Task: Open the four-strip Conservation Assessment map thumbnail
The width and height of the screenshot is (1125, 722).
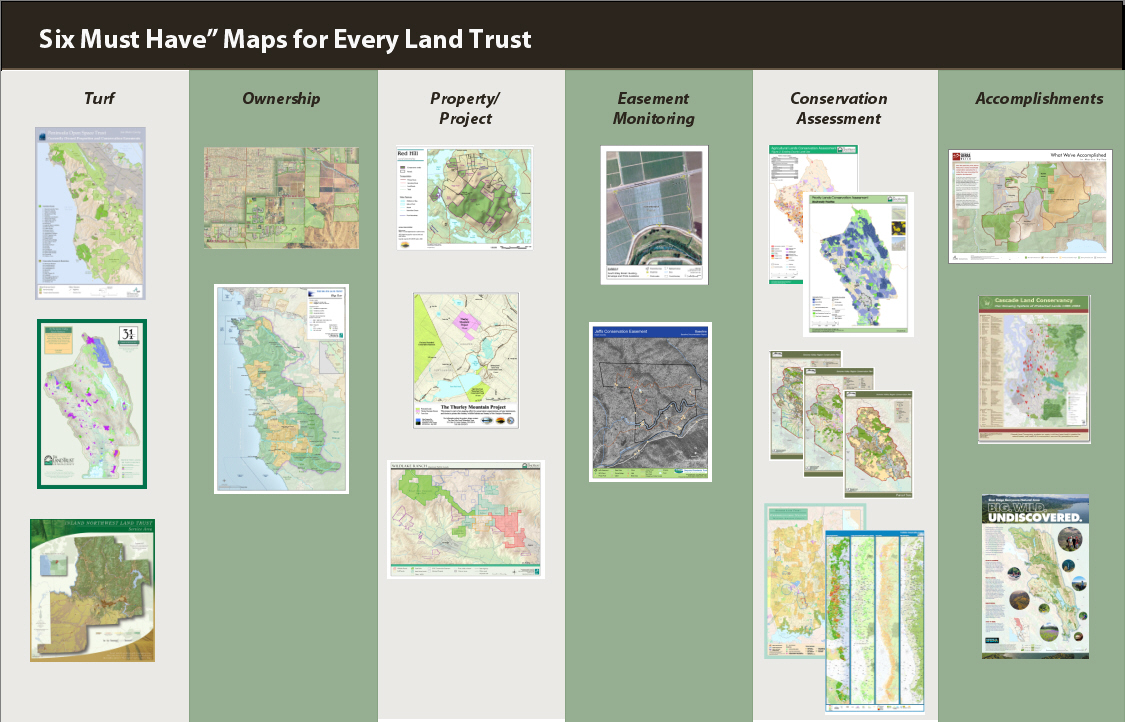Action: coord(875,622)
